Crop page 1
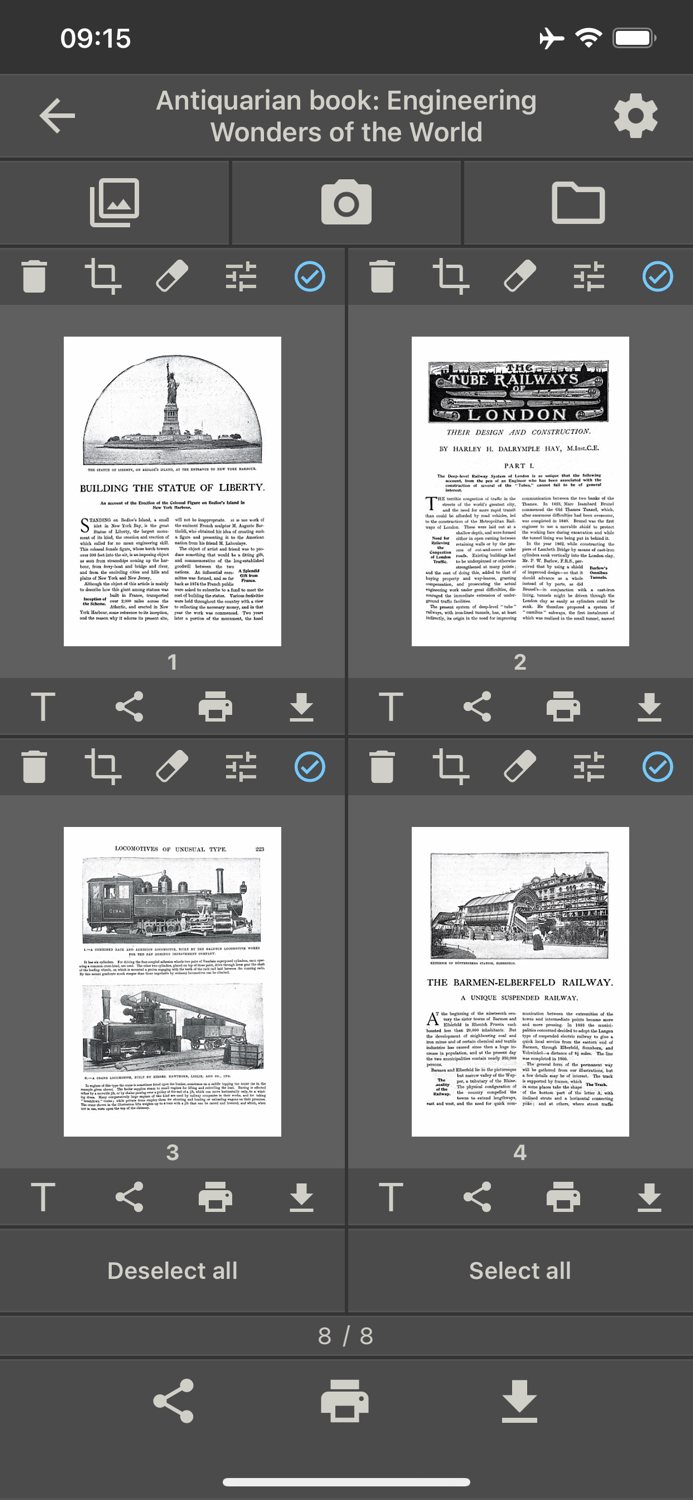The width and height of the screenshot is (693, 1500). point(103,276)
